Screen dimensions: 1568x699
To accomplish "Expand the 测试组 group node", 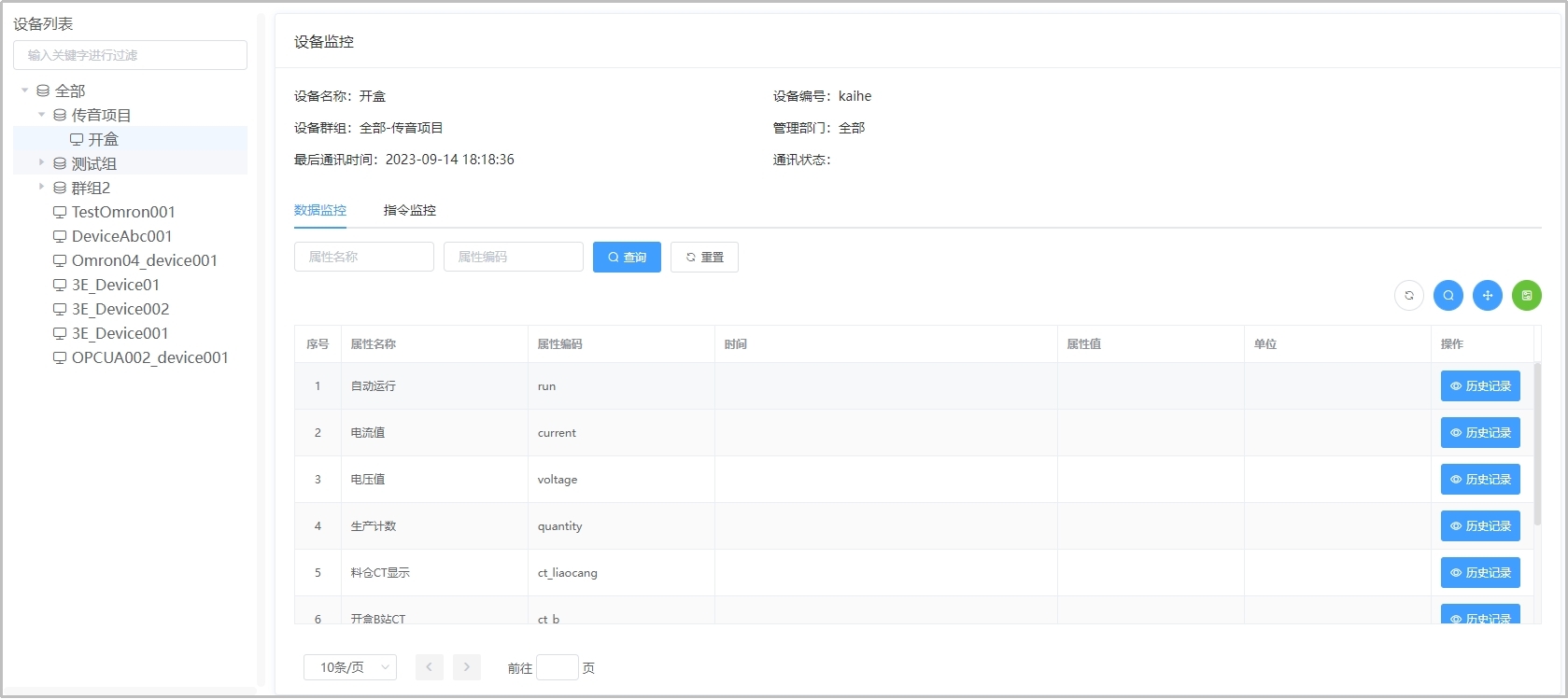I will click(x=42, y=162).
